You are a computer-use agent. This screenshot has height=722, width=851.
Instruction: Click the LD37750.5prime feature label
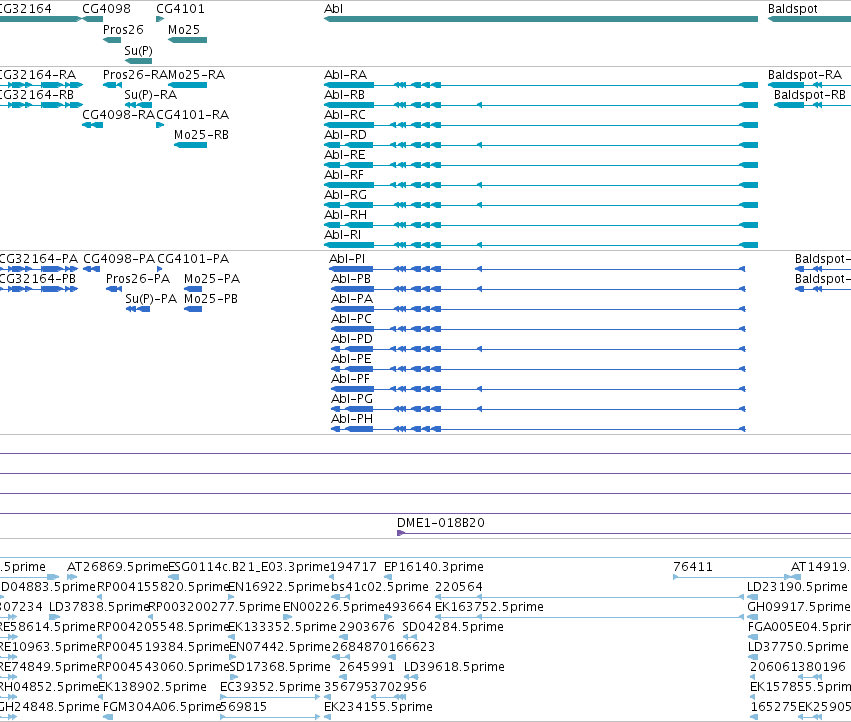tap(798, 647)
